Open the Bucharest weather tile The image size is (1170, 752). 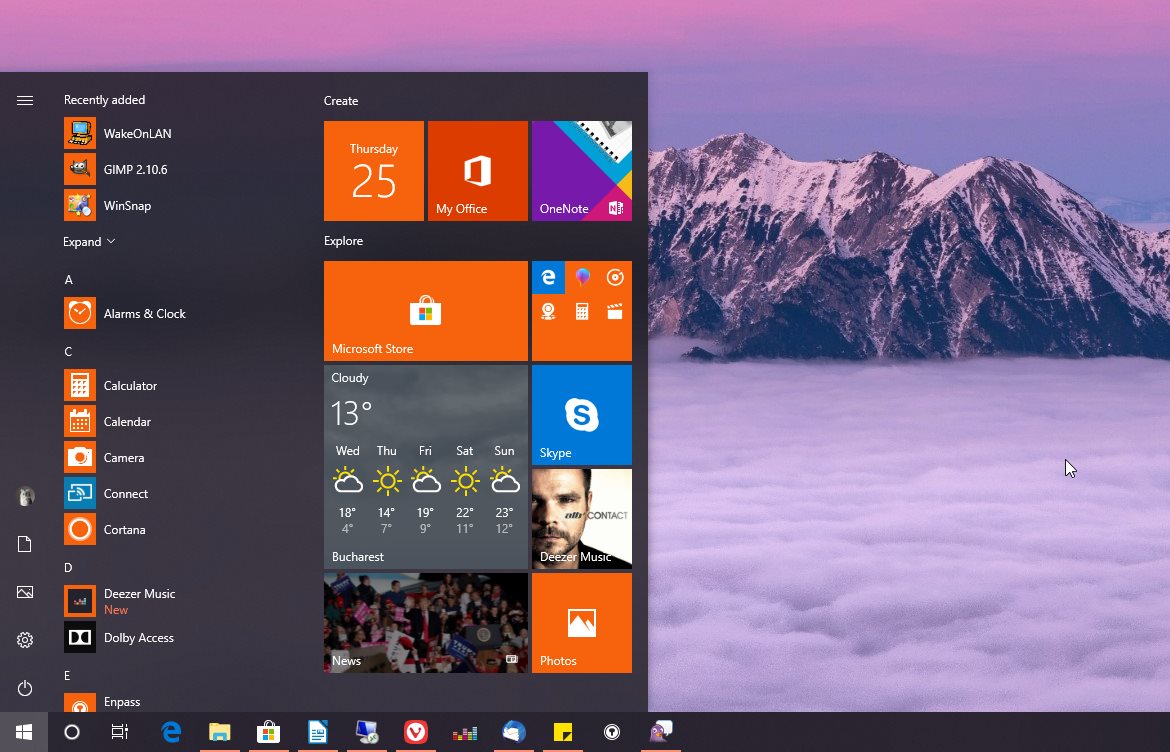[x=425, y=467]
